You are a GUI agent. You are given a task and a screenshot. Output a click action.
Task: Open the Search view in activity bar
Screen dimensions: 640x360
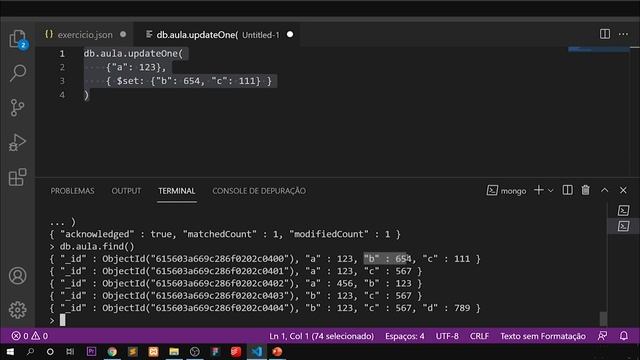tap(18, 73)
